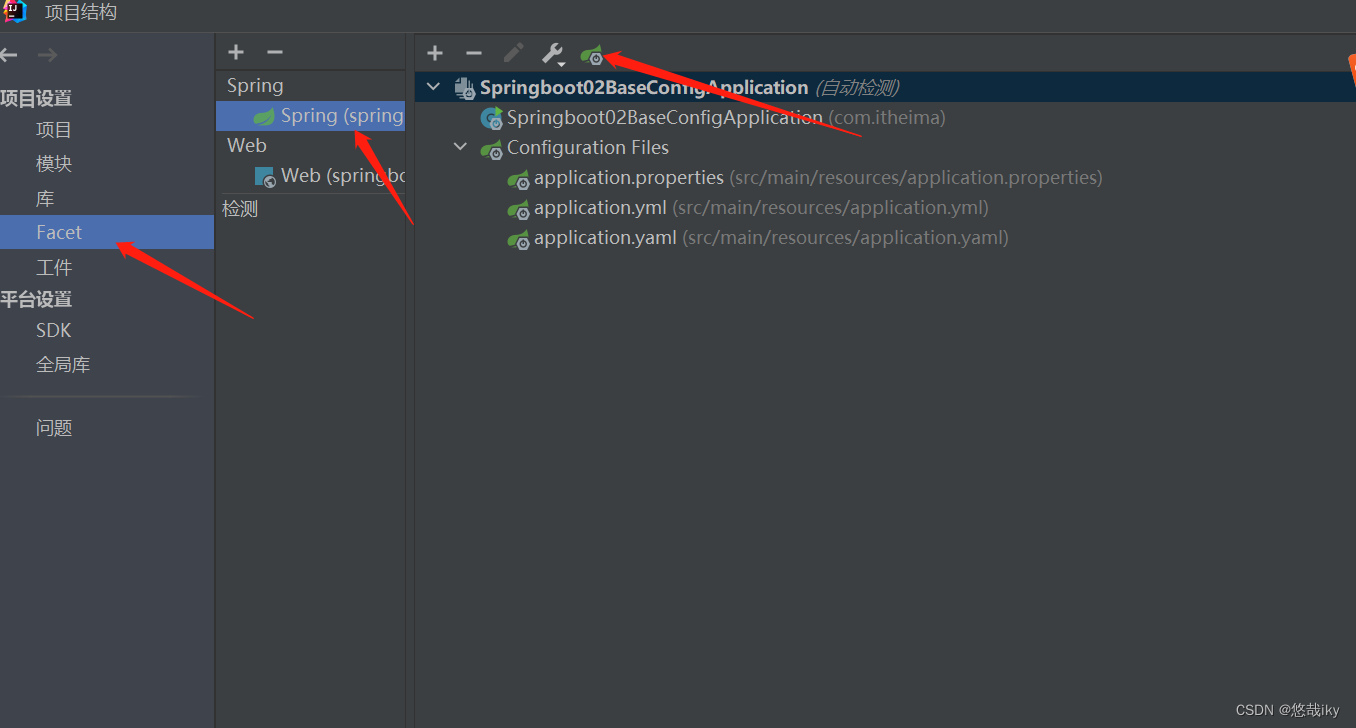Add application context with plus icon
The height and width of the screenshot is (728, 1356).
coord(435,53)
